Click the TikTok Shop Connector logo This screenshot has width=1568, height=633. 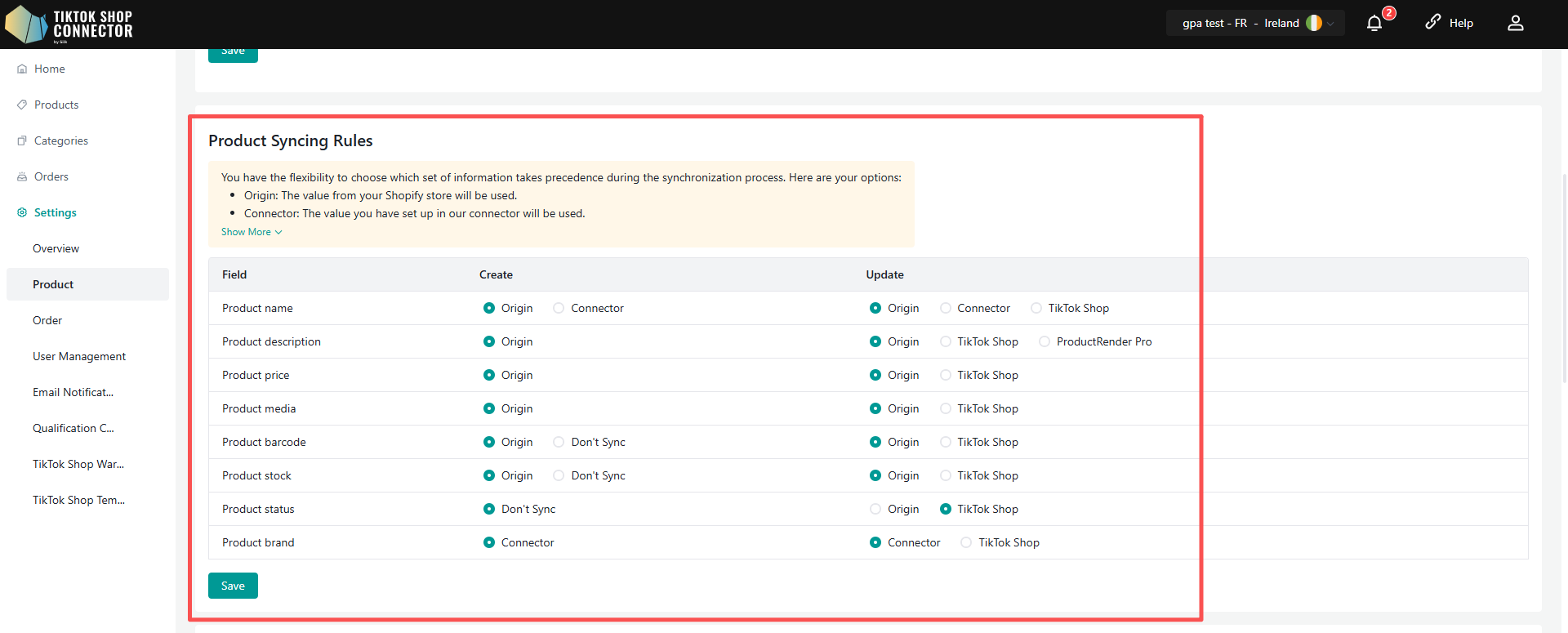click(69, 25)
